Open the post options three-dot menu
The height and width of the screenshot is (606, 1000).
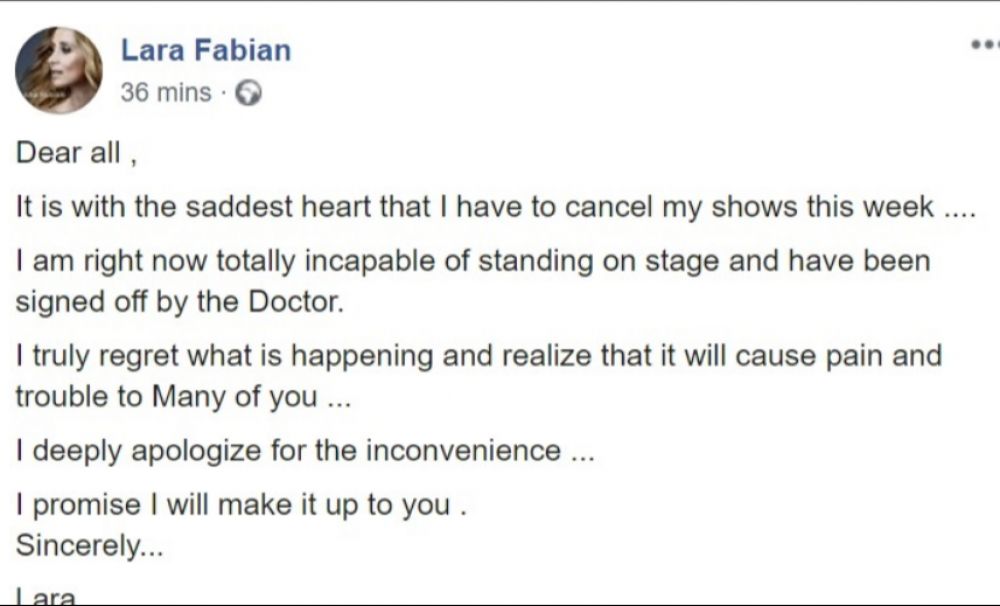click(x=985, y=45)
